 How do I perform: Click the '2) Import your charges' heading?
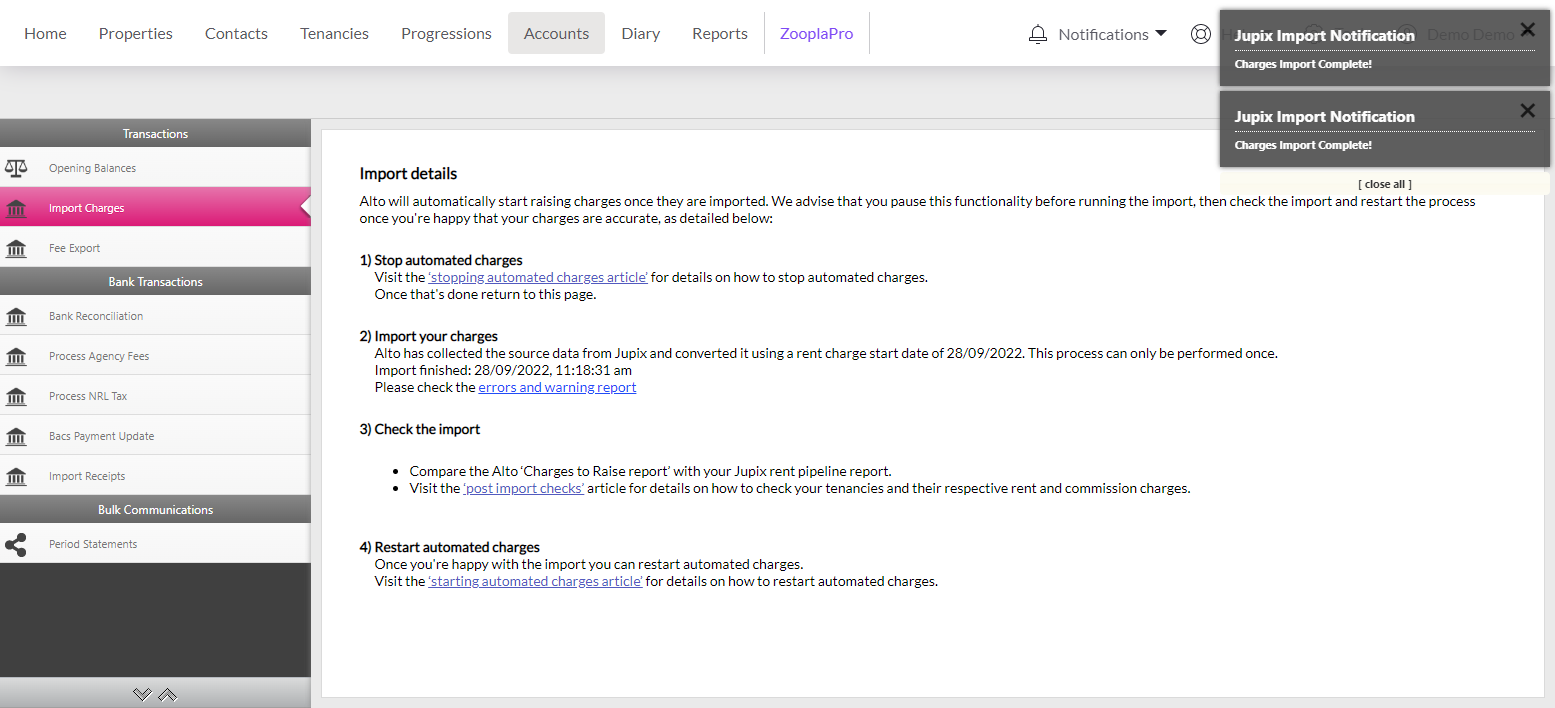tap(429, 336)
